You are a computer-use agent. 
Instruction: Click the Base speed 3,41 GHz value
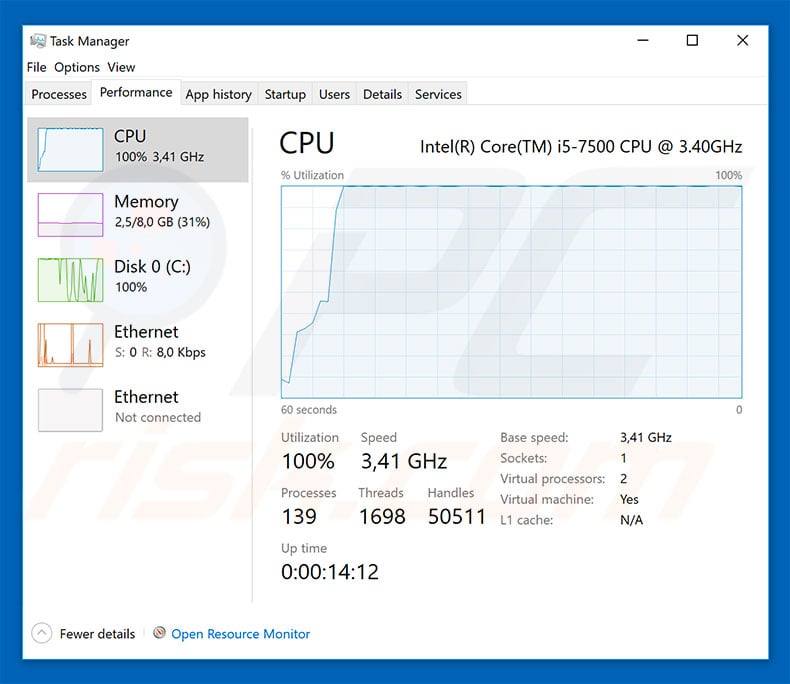click(x=646, y=437)
